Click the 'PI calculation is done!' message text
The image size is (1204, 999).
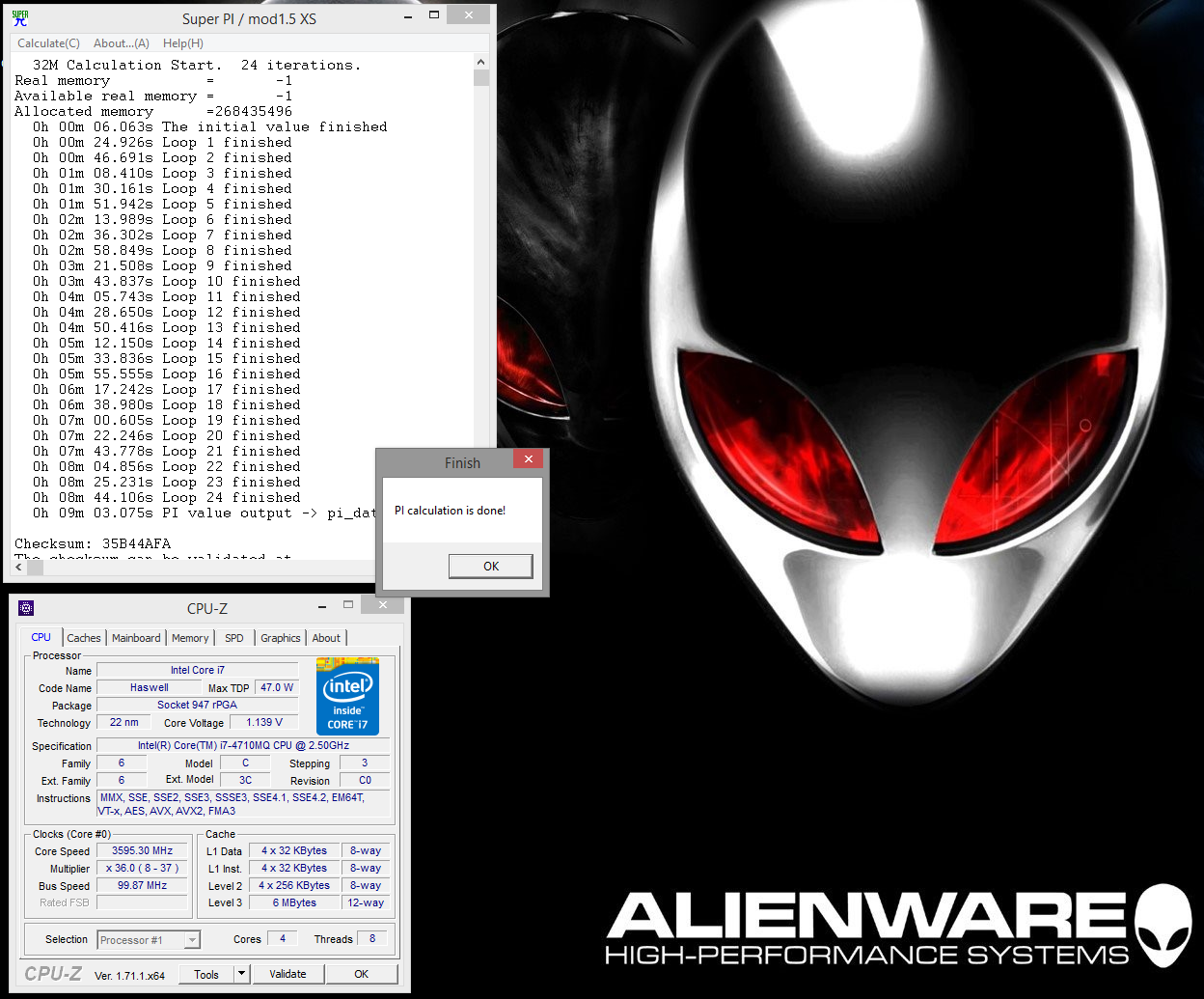point(450,511)
